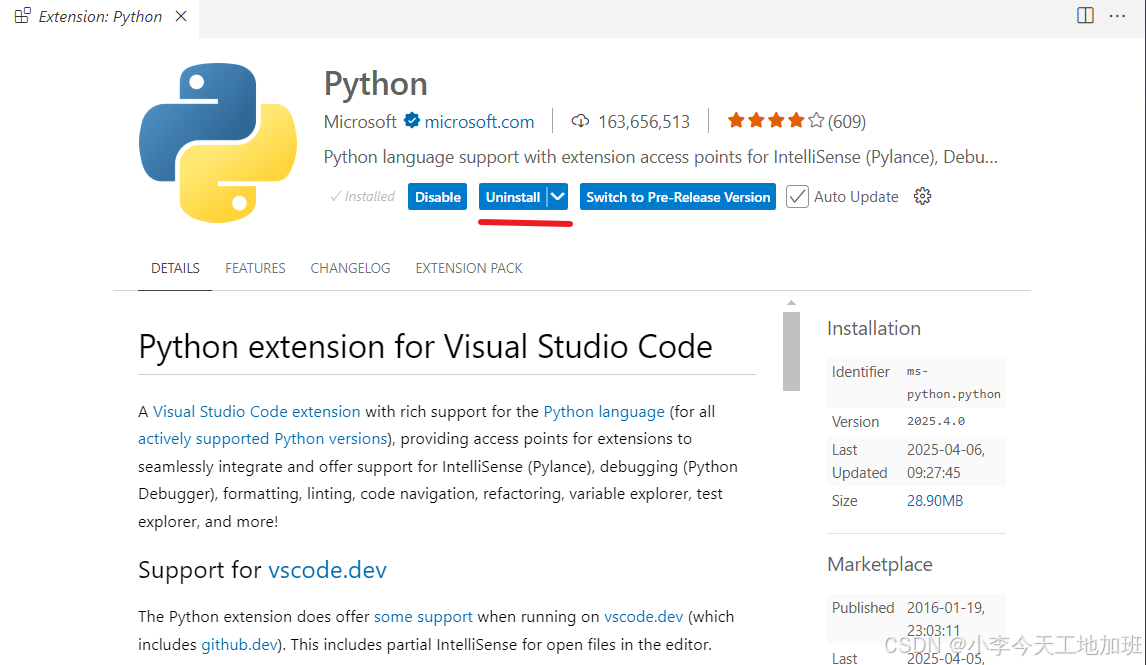Open the More Actions ellipsis menu
This screenshot has height=665, width=1146.
tap(1117, 15)
